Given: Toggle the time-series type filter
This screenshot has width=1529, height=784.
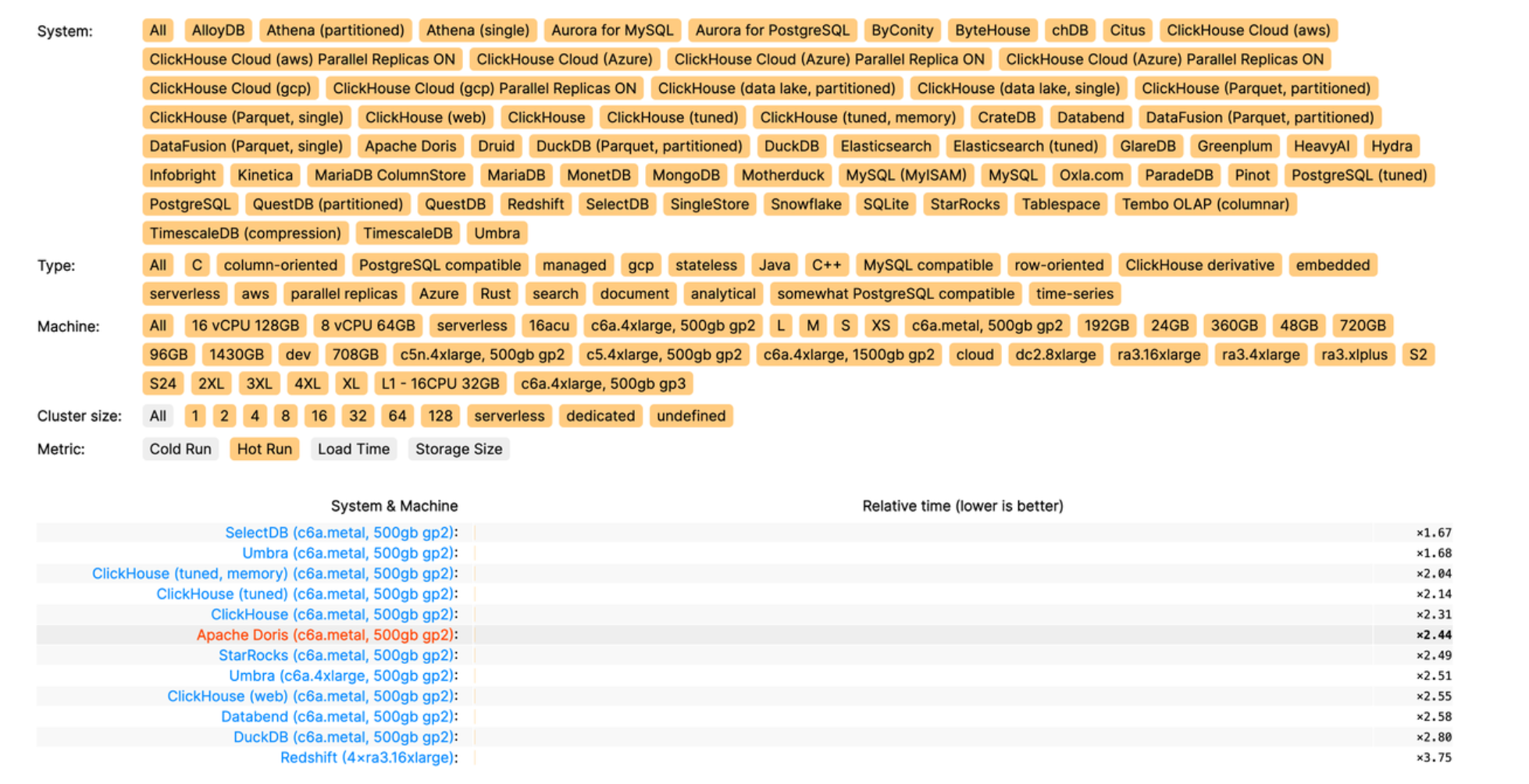Looking at the screenshot, I should point(1075,294).
